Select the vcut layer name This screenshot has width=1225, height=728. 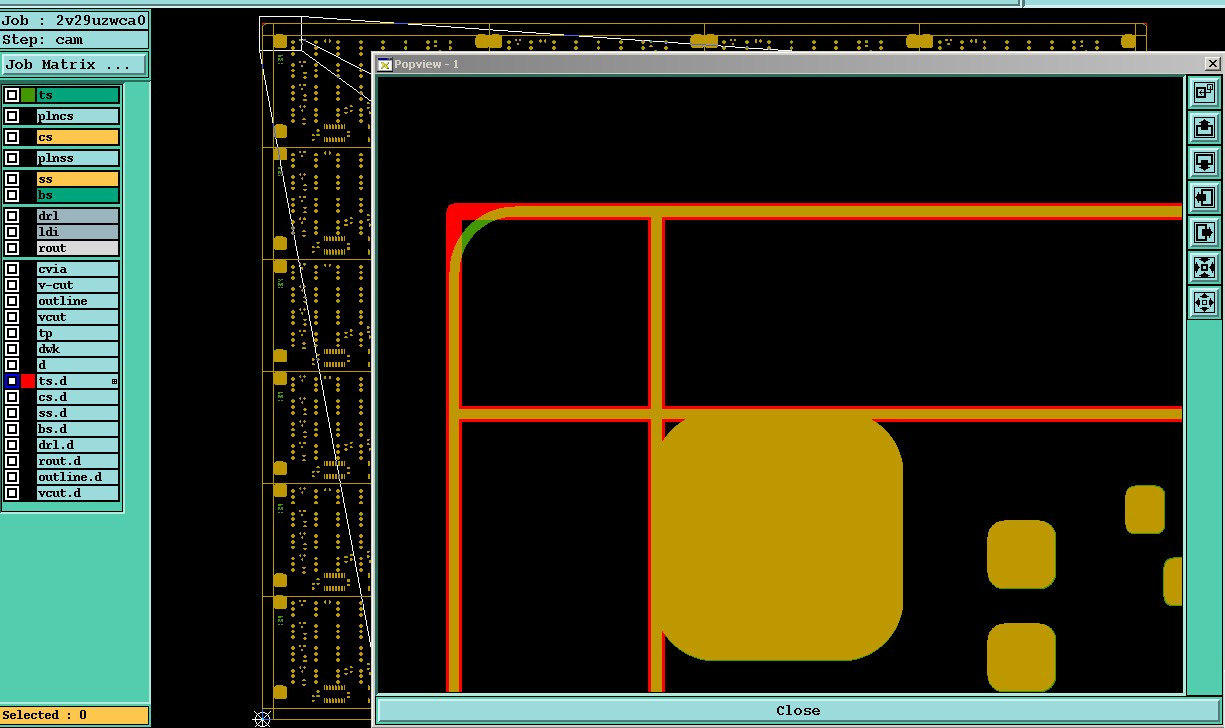click(78, 317)
